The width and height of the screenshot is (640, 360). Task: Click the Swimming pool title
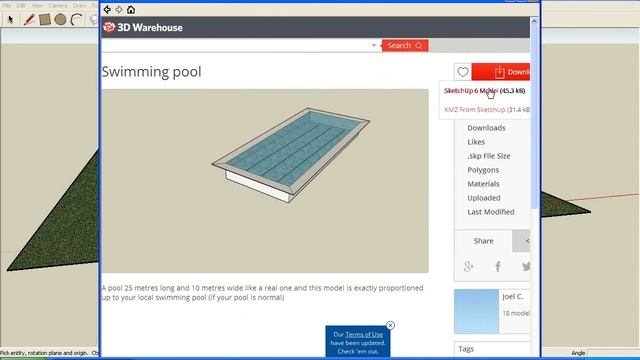pyautogui.click(x=151, y=72)
